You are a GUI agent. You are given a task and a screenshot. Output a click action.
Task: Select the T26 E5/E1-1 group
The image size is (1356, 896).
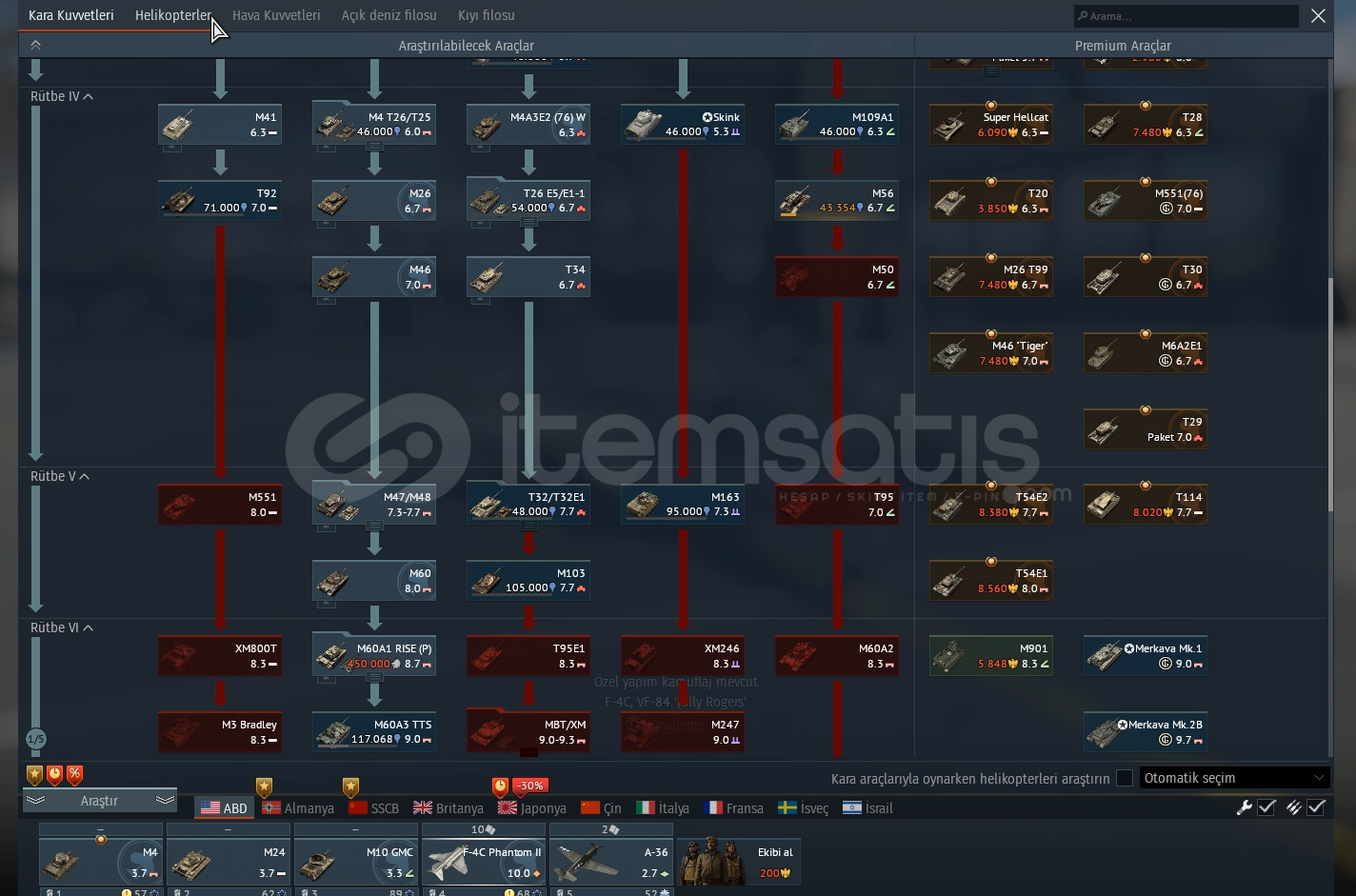[528, 201]
